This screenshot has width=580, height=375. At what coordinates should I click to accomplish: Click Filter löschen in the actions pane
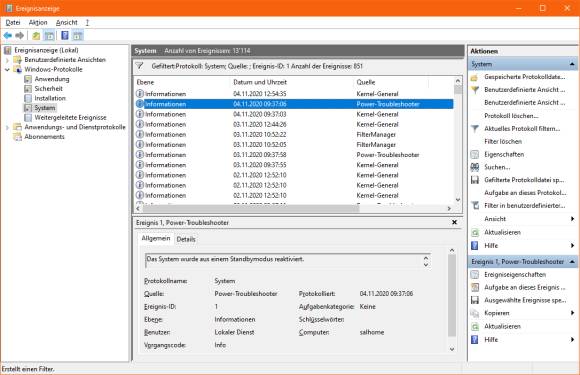(x=503, y=142)
